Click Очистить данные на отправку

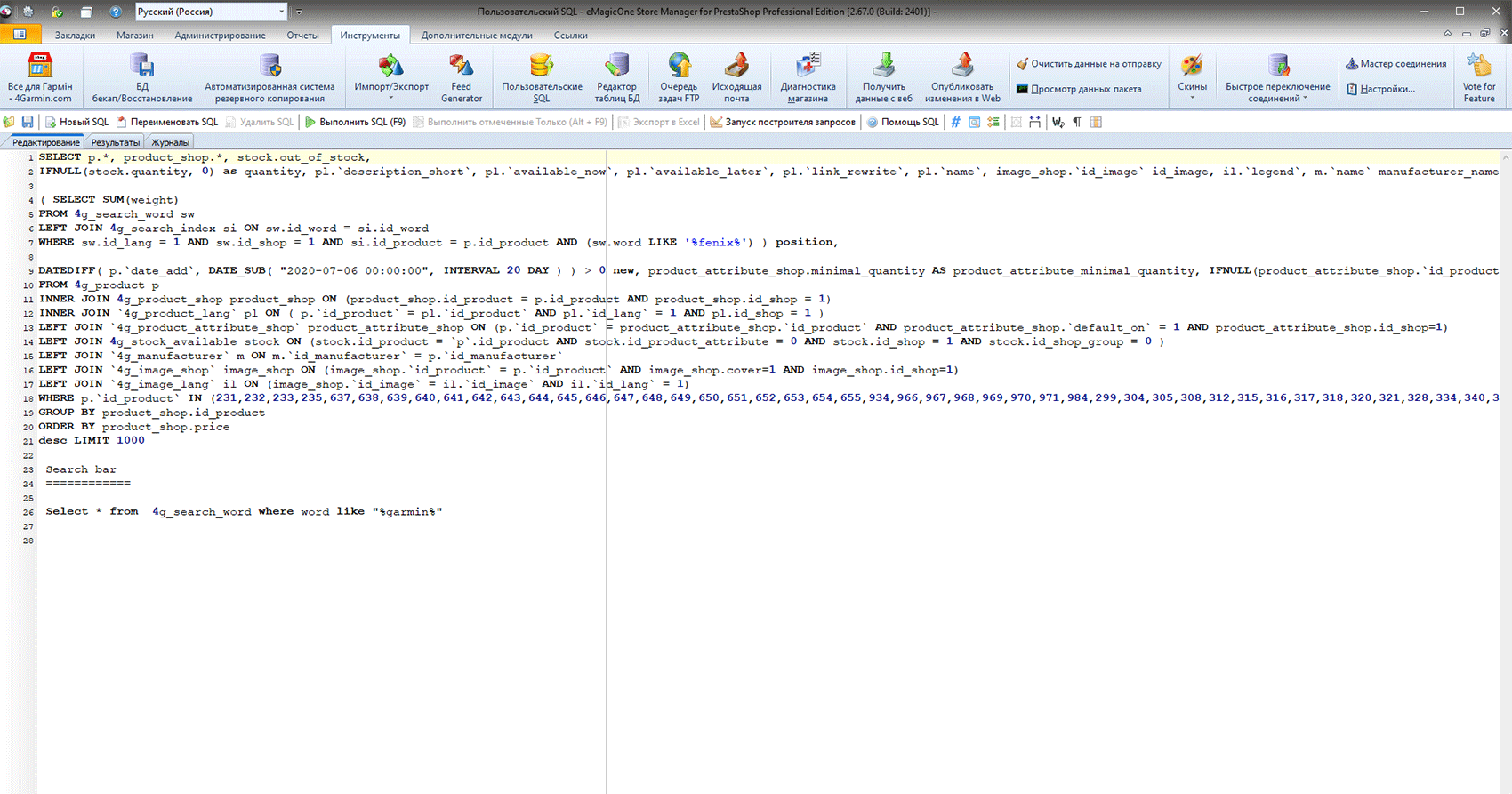coord(1089,64)
